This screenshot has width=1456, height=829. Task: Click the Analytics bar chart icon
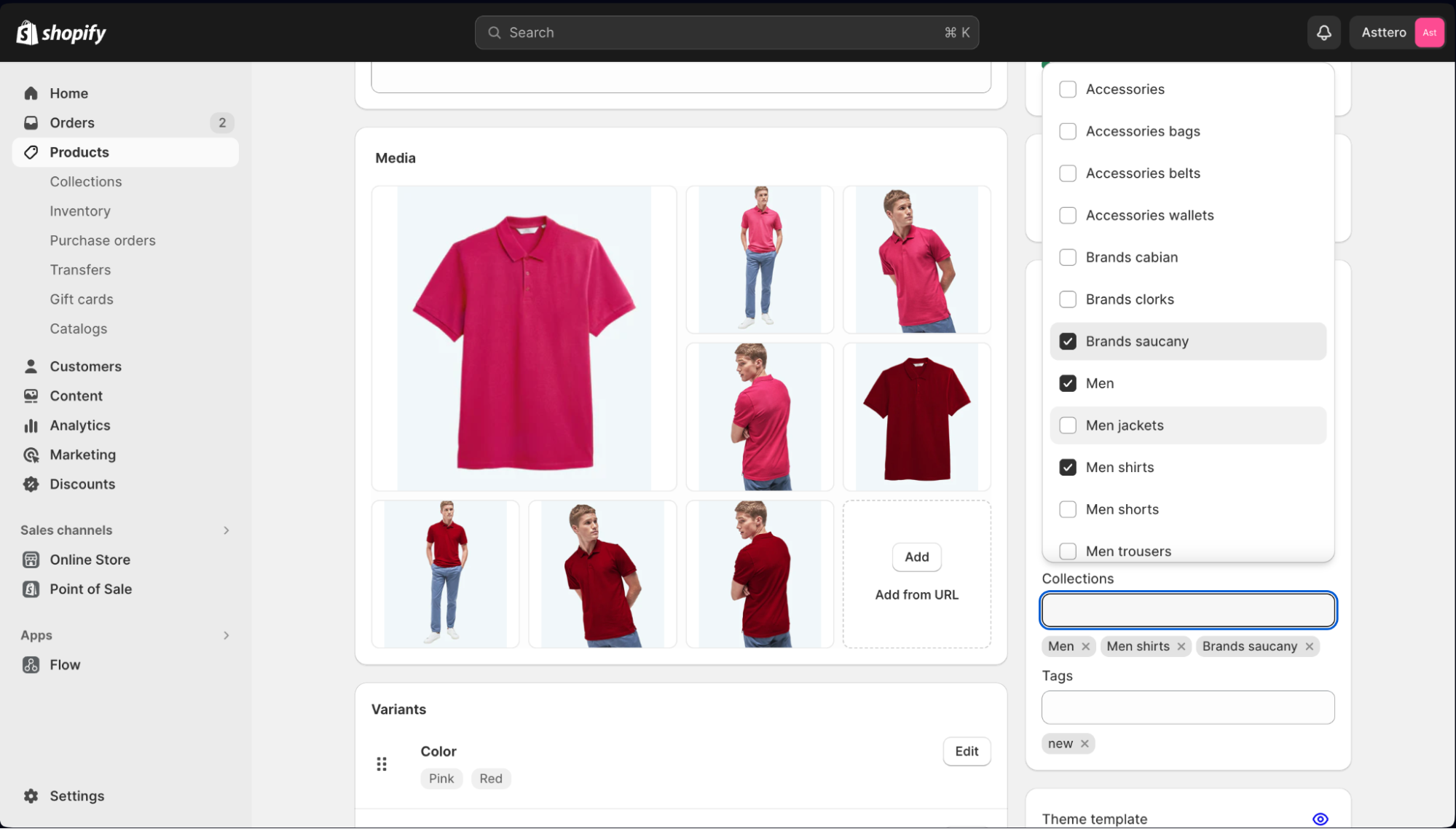(31, 425)
